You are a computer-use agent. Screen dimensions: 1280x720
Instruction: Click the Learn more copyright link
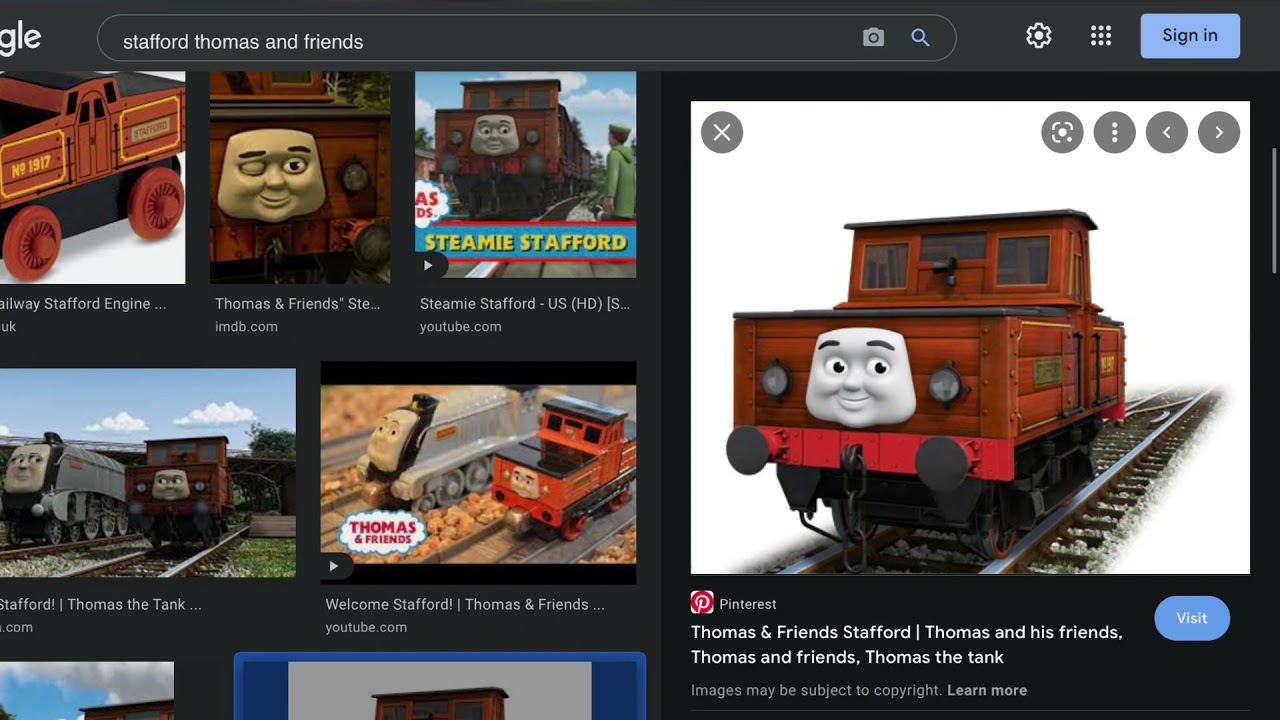pos(987,690)
